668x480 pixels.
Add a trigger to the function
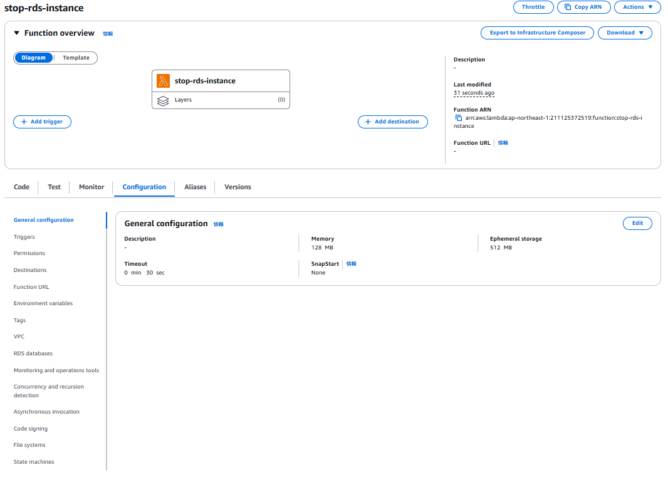[42, 122]
